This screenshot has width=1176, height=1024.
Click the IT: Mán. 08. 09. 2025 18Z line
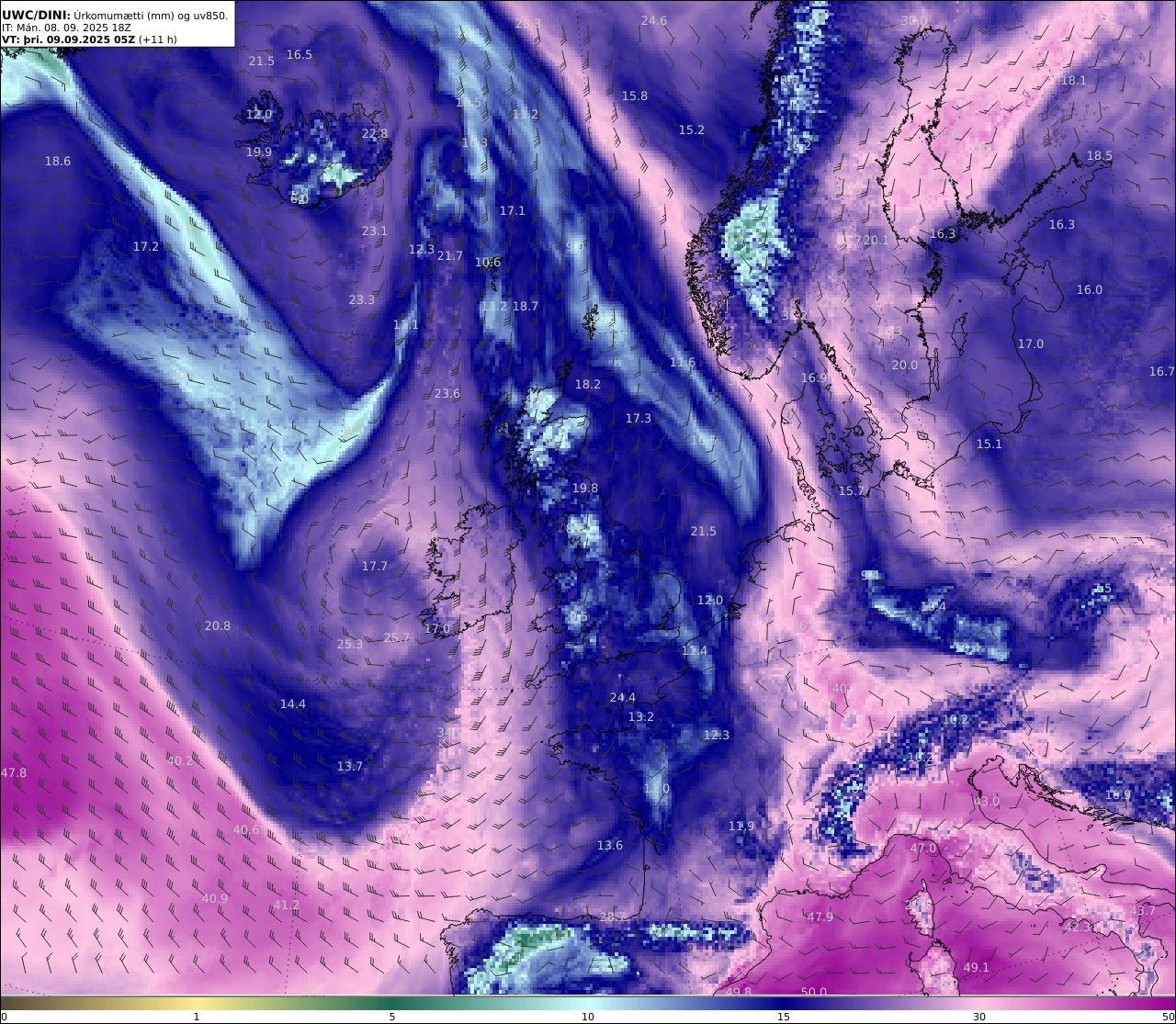(66, 28)
